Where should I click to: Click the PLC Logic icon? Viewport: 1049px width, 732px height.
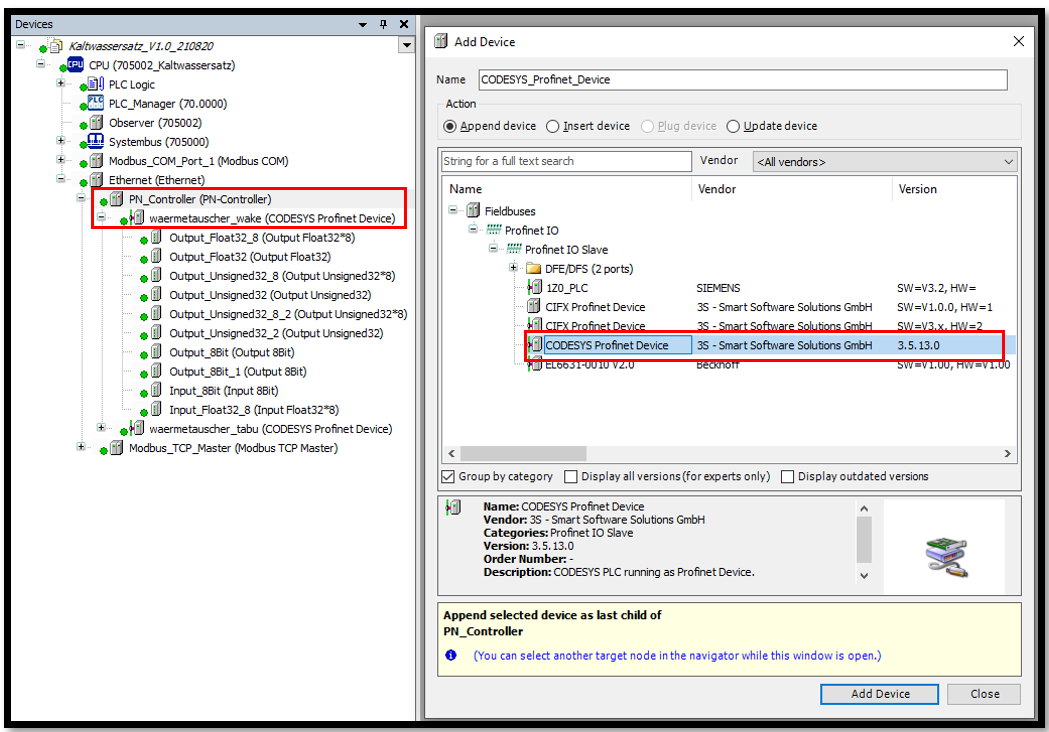(96, 84)
